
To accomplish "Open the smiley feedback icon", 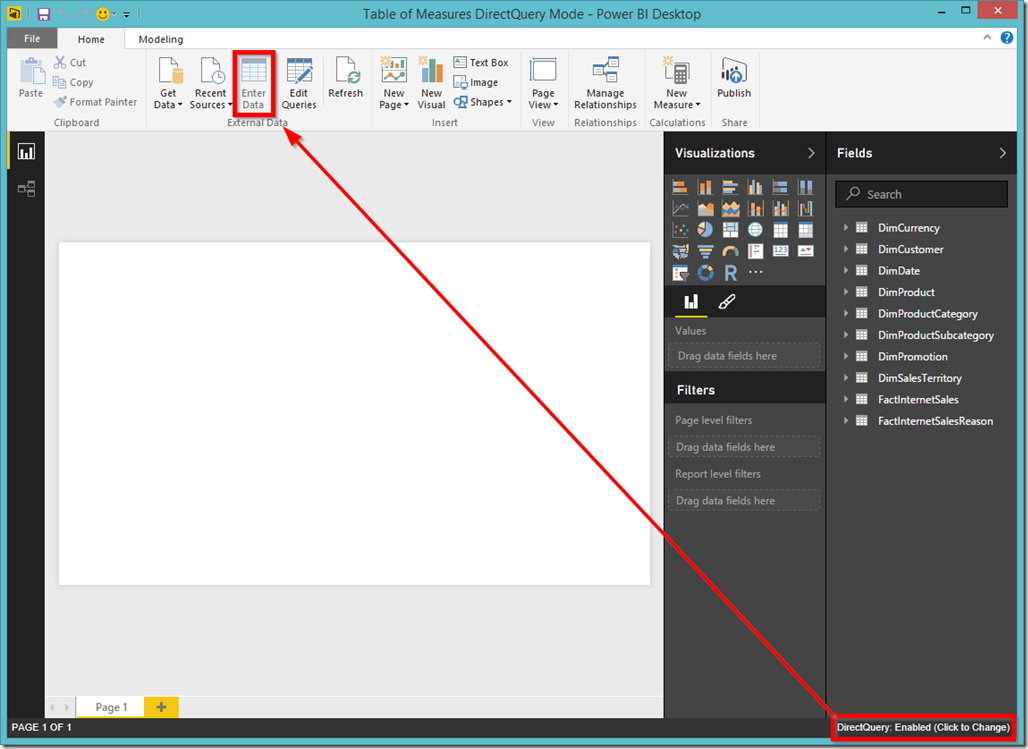I will pos(102,14).
